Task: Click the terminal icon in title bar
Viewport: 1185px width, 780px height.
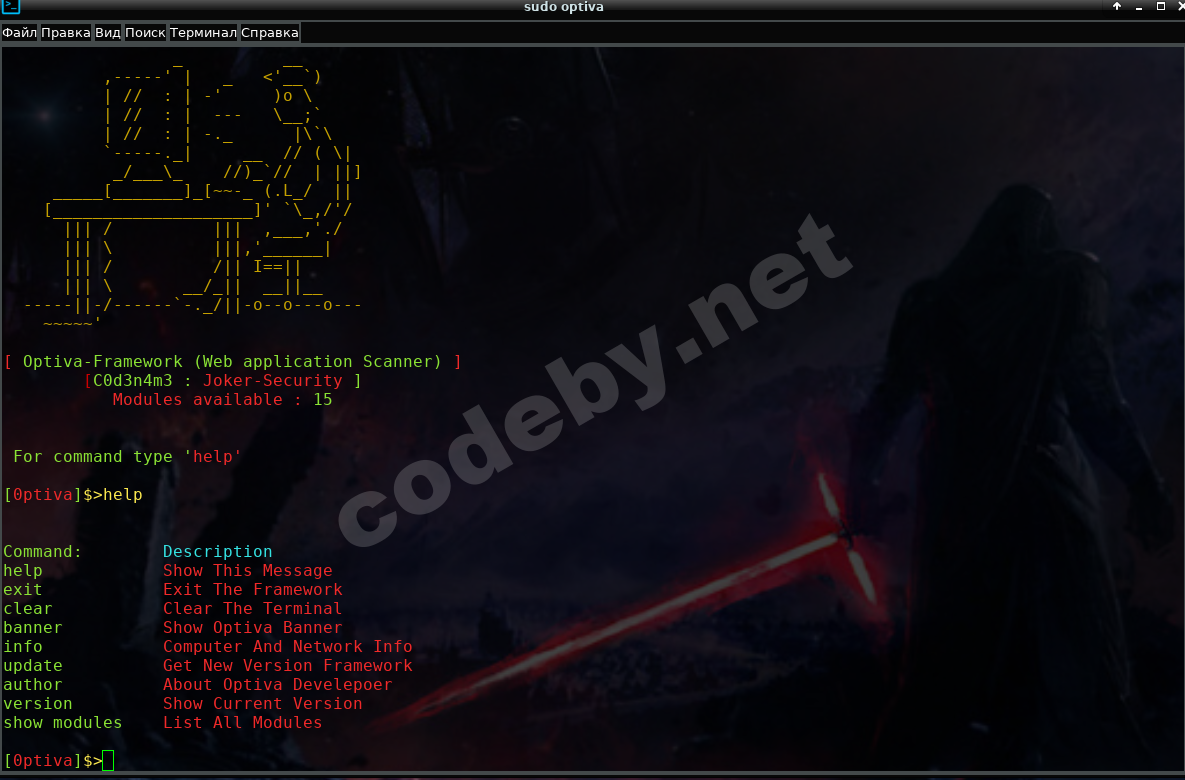Action: pyautogui.click(x=11, y=7)
